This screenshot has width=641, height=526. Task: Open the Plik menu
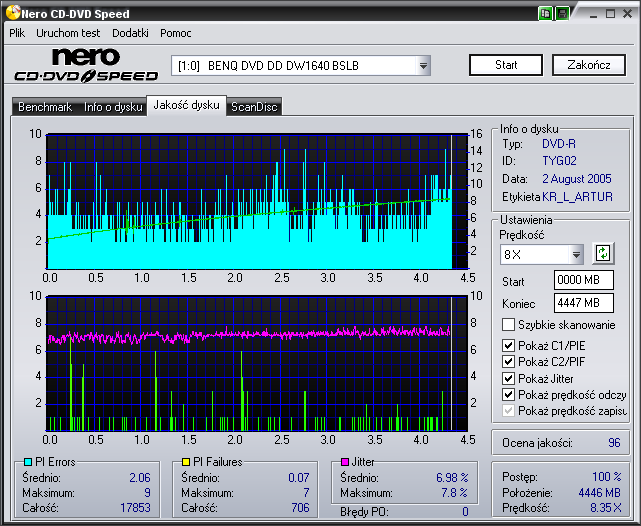(17, 33)
